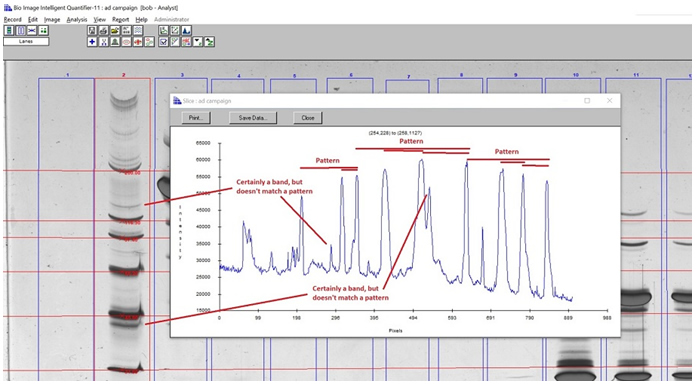
Task: Click the green chart analysis icon
Action: (164, 30)
